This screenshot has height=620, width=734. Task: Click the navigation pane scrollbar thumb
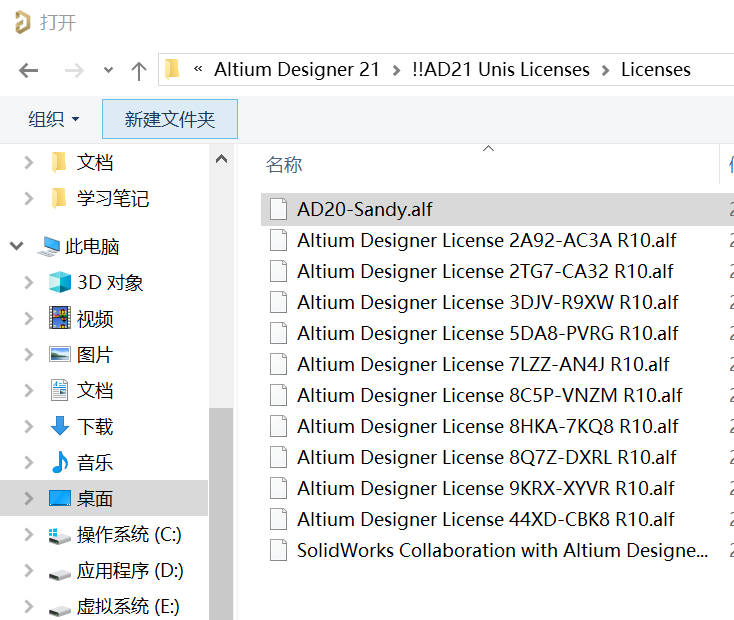click(221, 514)
